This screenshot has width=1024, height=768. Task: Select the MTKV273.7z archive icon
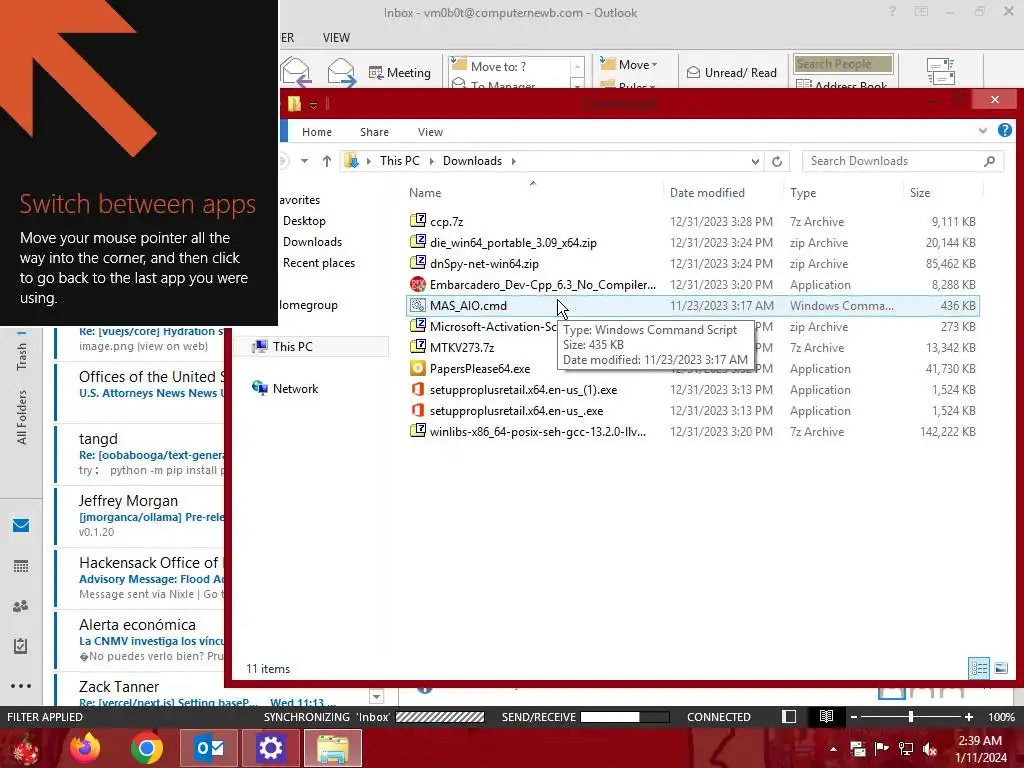pyautogui.click(x=418, y=347)
